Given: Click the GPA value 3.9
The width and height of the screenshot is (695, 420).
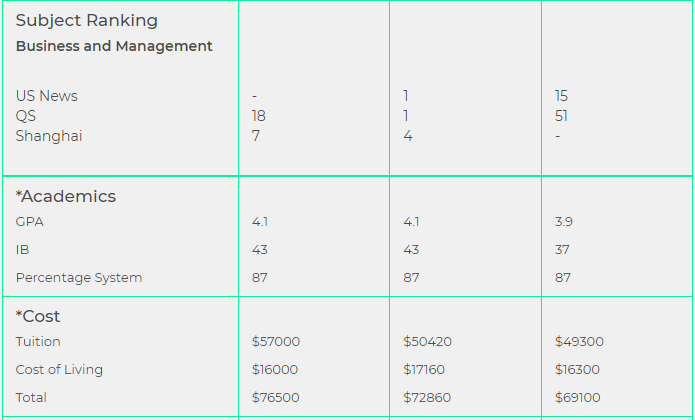Looking at the screenshot, I should 563,222.
